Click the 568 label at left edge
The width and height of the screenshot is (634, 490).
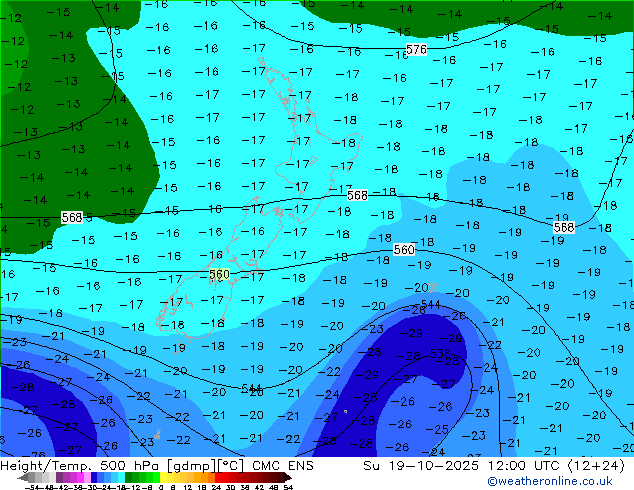[x=72, y=218]
